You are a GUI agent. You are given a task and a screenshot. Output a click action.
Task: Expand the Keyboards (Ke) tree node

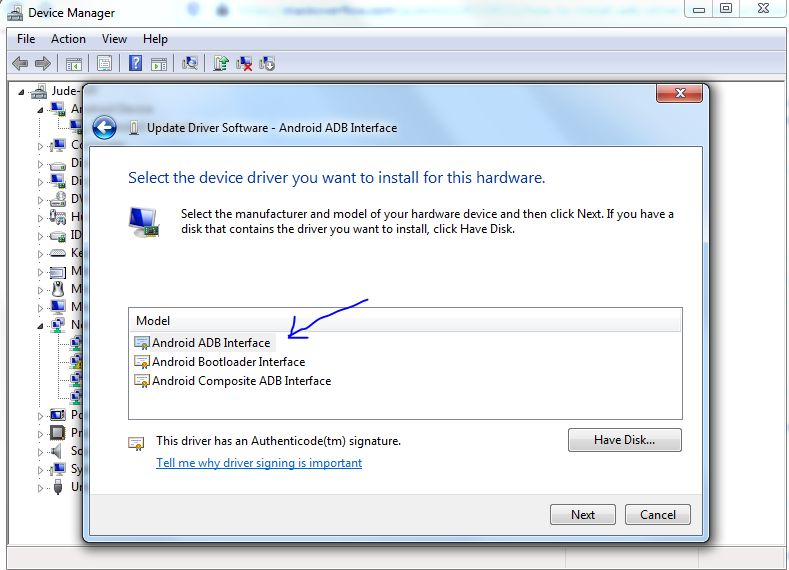pyautogui.click(x=40, y=254)
